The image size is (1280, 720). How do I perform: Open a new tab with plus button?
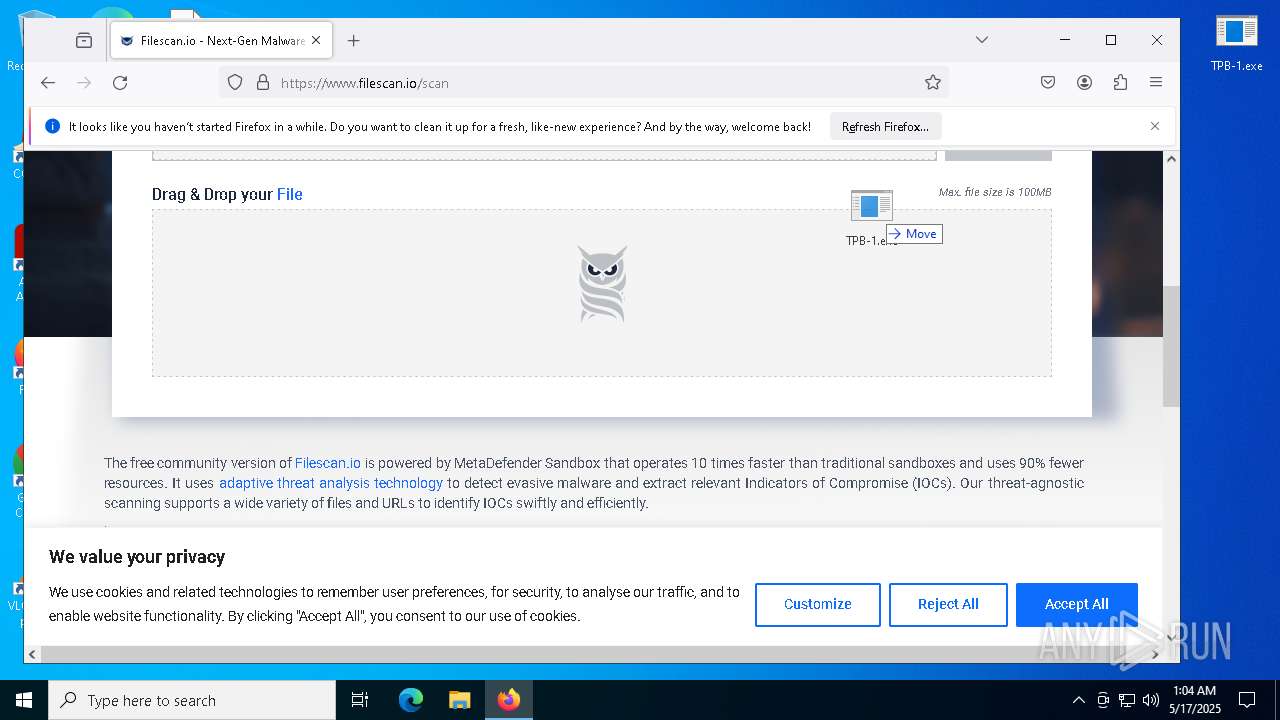coord(353,41)
